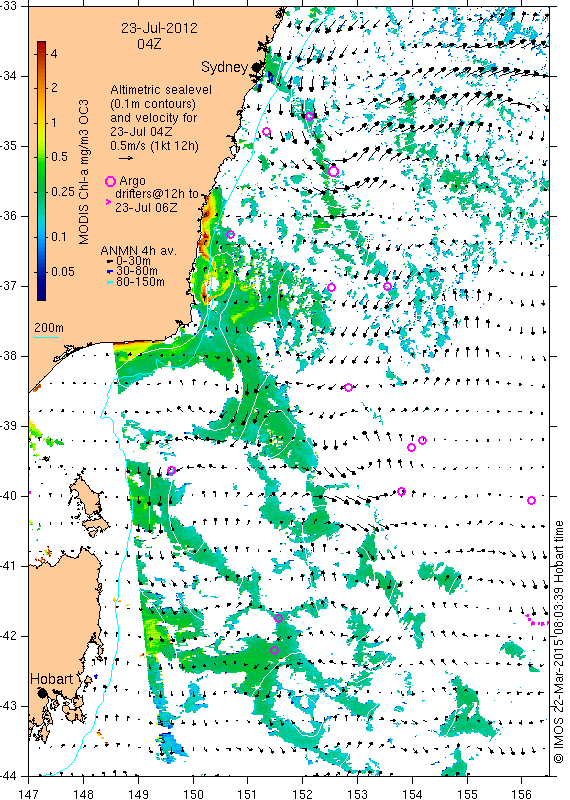
Task: Click the '0.5m/s (1kt 12h)' text
Action: pos(155,146)
